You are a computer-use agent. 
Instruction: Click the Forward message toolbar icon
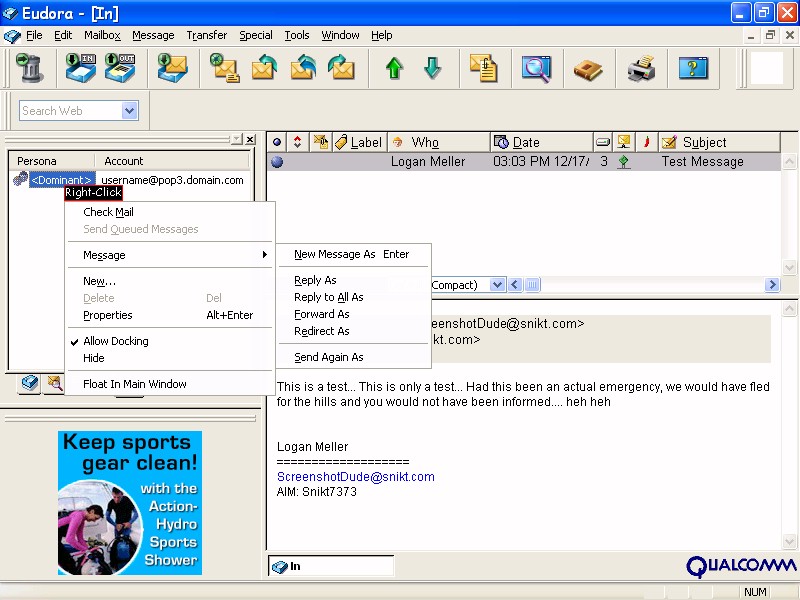(341, 68)
